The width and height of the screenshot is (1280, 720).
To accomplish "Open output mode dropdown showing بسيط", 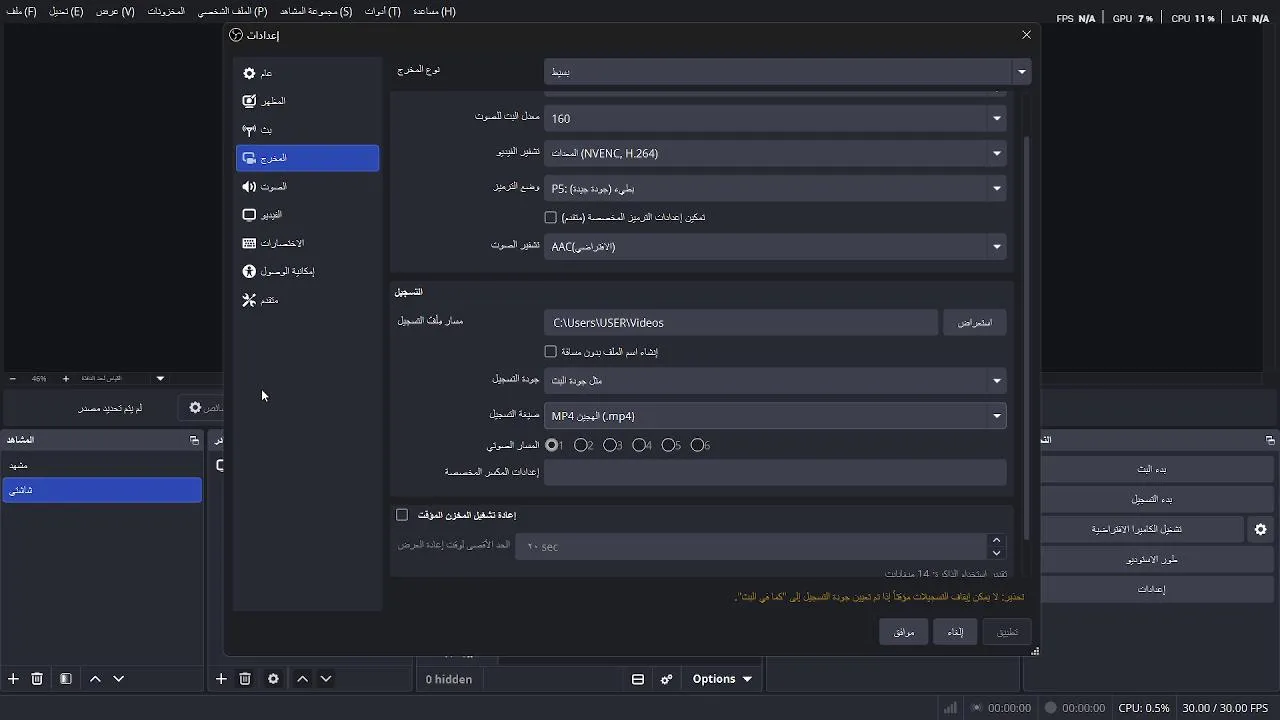I will point(787,72).
